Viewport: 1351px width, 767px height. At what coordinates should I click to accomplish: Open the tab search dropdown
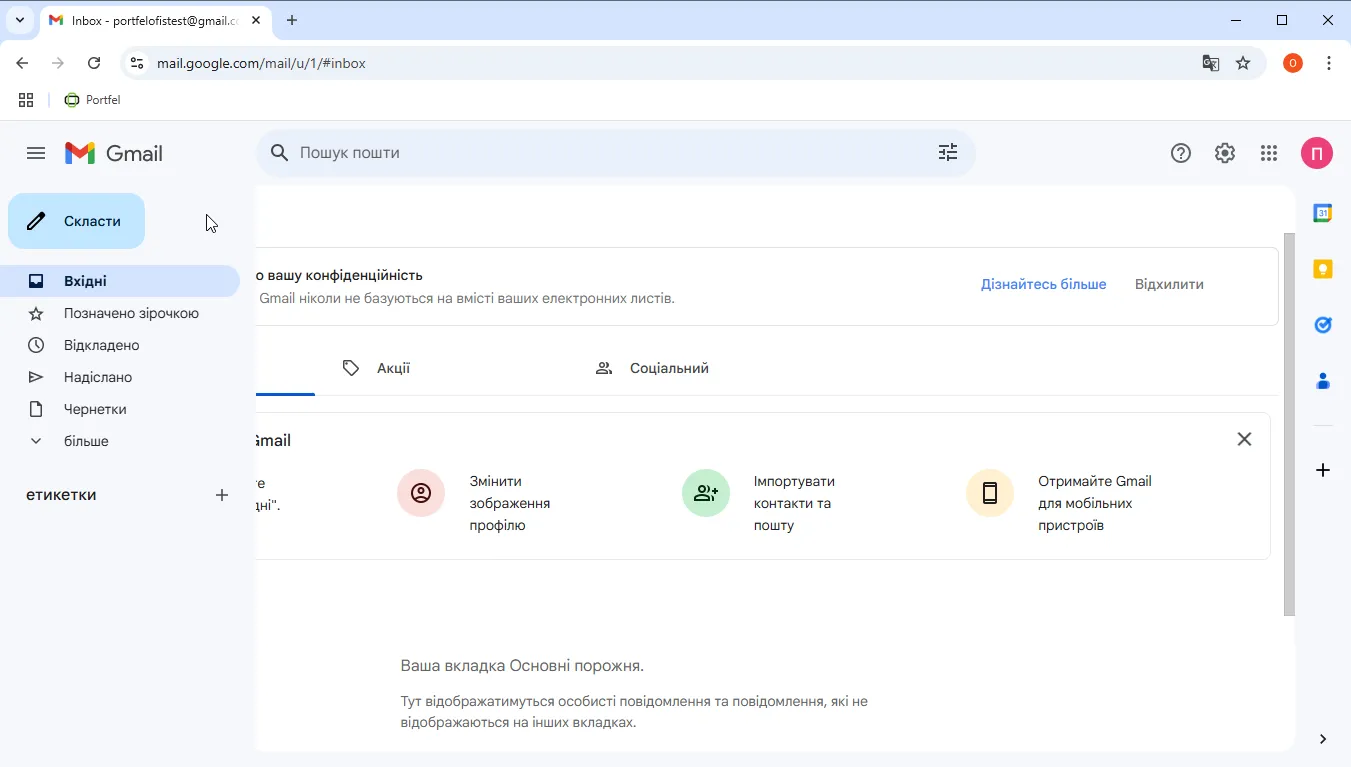[x=19, y=20]
